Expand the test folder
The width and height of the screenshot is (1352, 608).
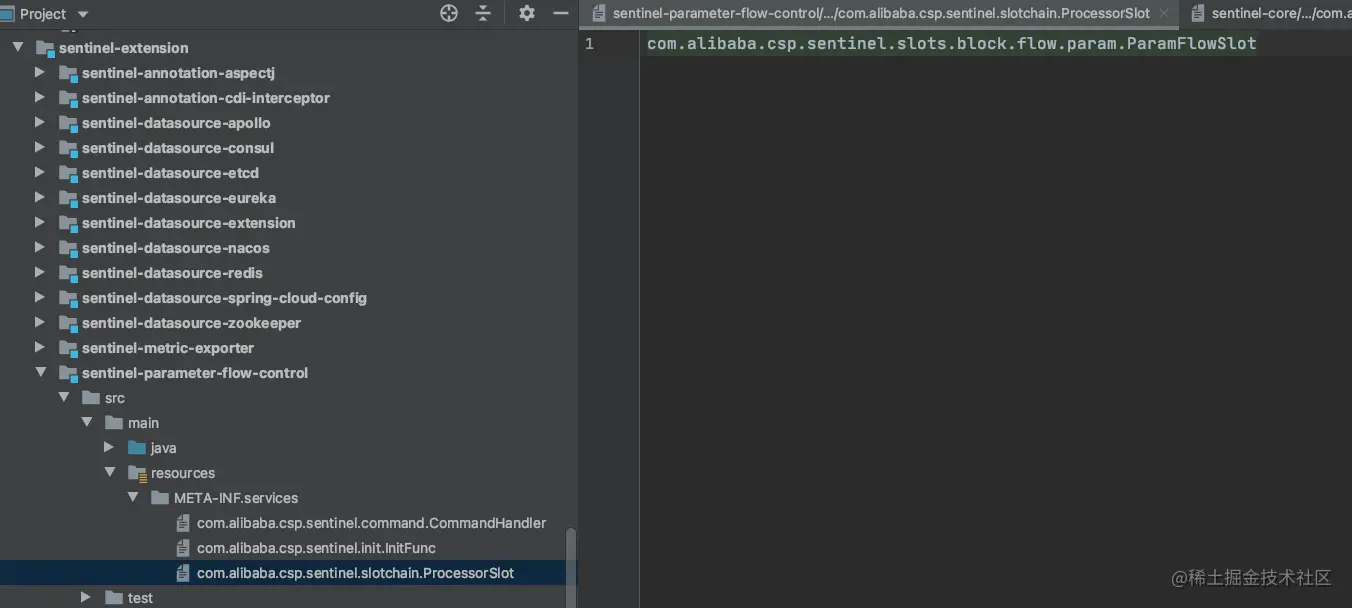pyautogui.click(x=86, y=597)
